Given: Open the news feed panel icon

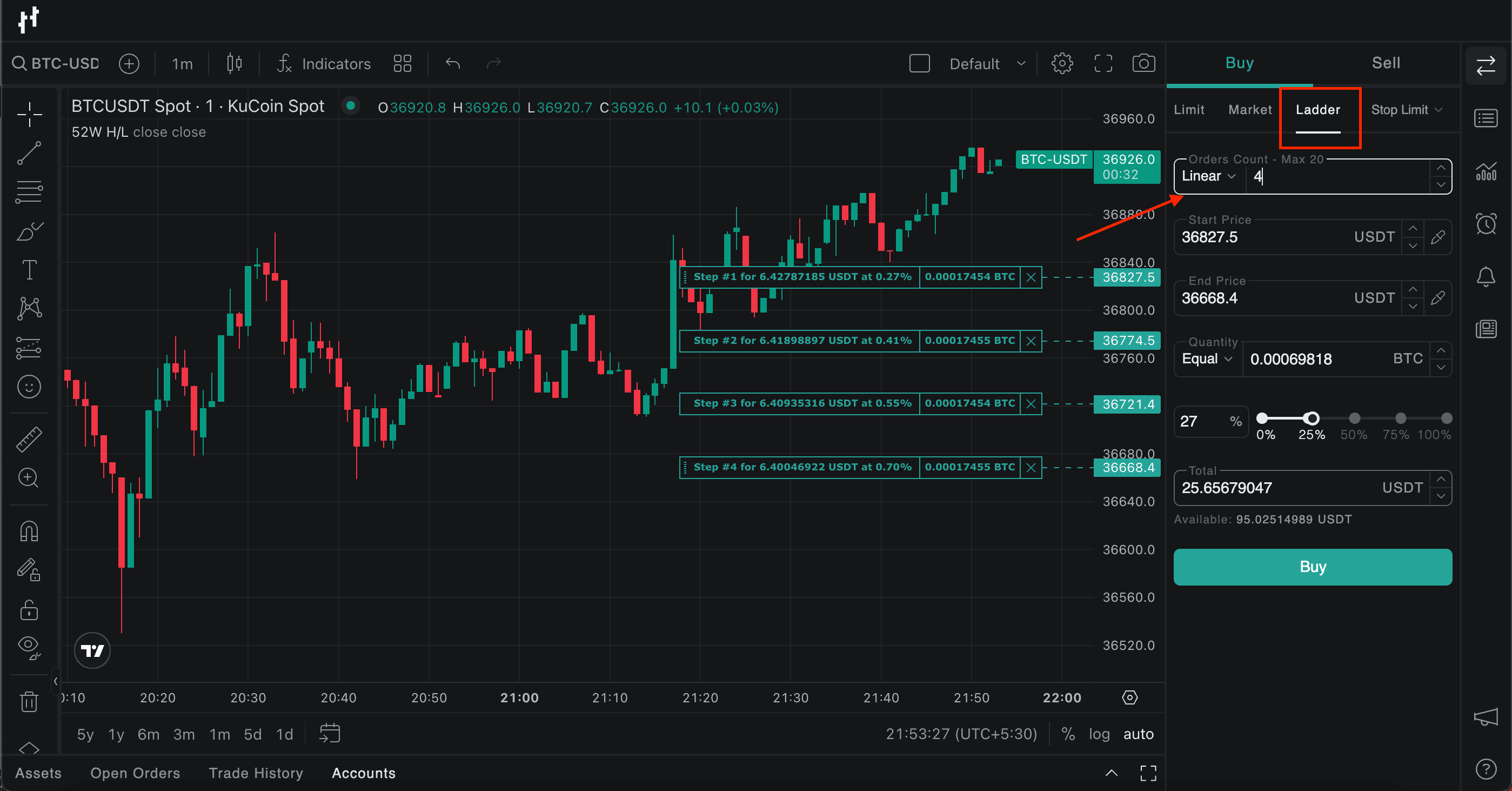Looking at the screenshot, I should coord(1486,329).
